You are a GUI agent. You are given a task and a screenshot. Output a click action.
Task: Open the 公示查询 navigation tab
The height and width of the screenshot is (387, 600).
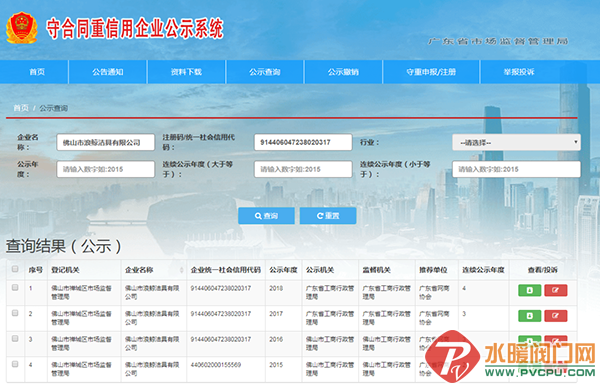click(265, 72)
